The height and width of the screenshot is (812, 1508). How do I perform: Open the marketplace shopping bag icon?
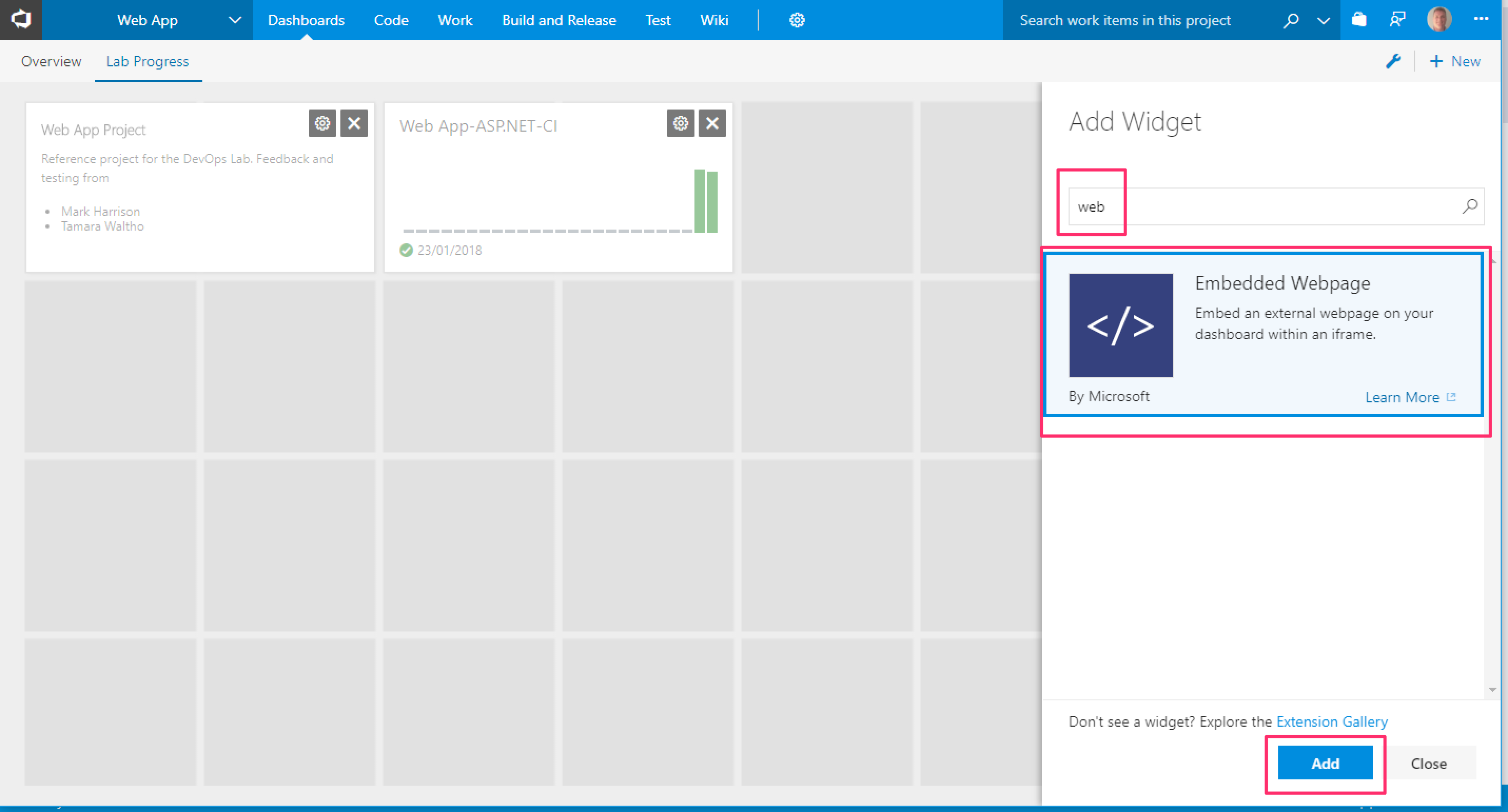pos(1359,20)
